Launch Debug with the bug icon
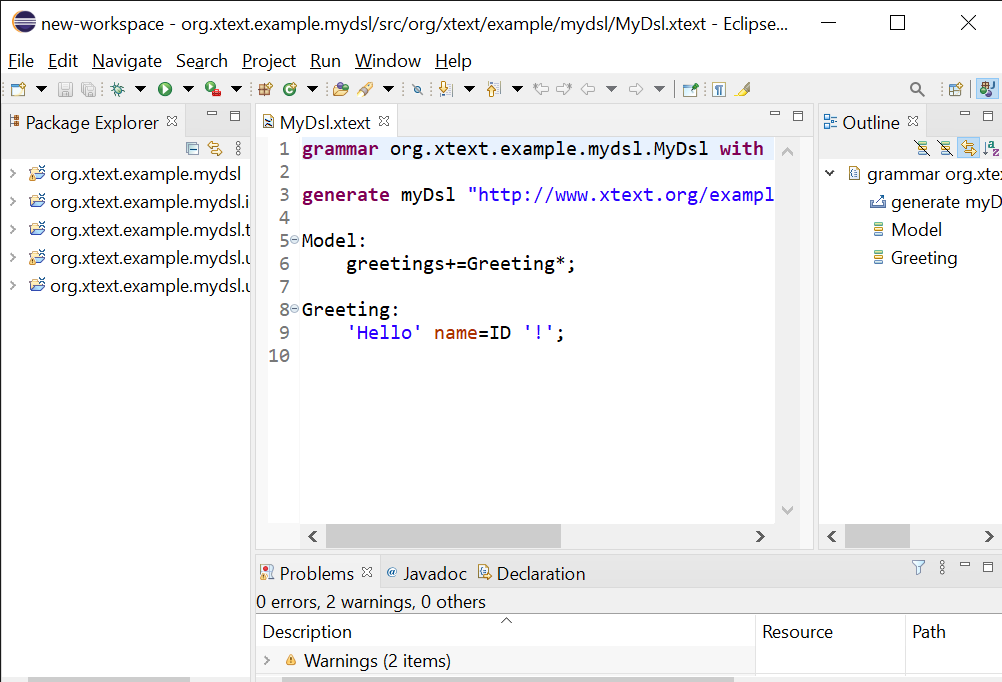Screen dimensions: 1002x682 [118, 89]
